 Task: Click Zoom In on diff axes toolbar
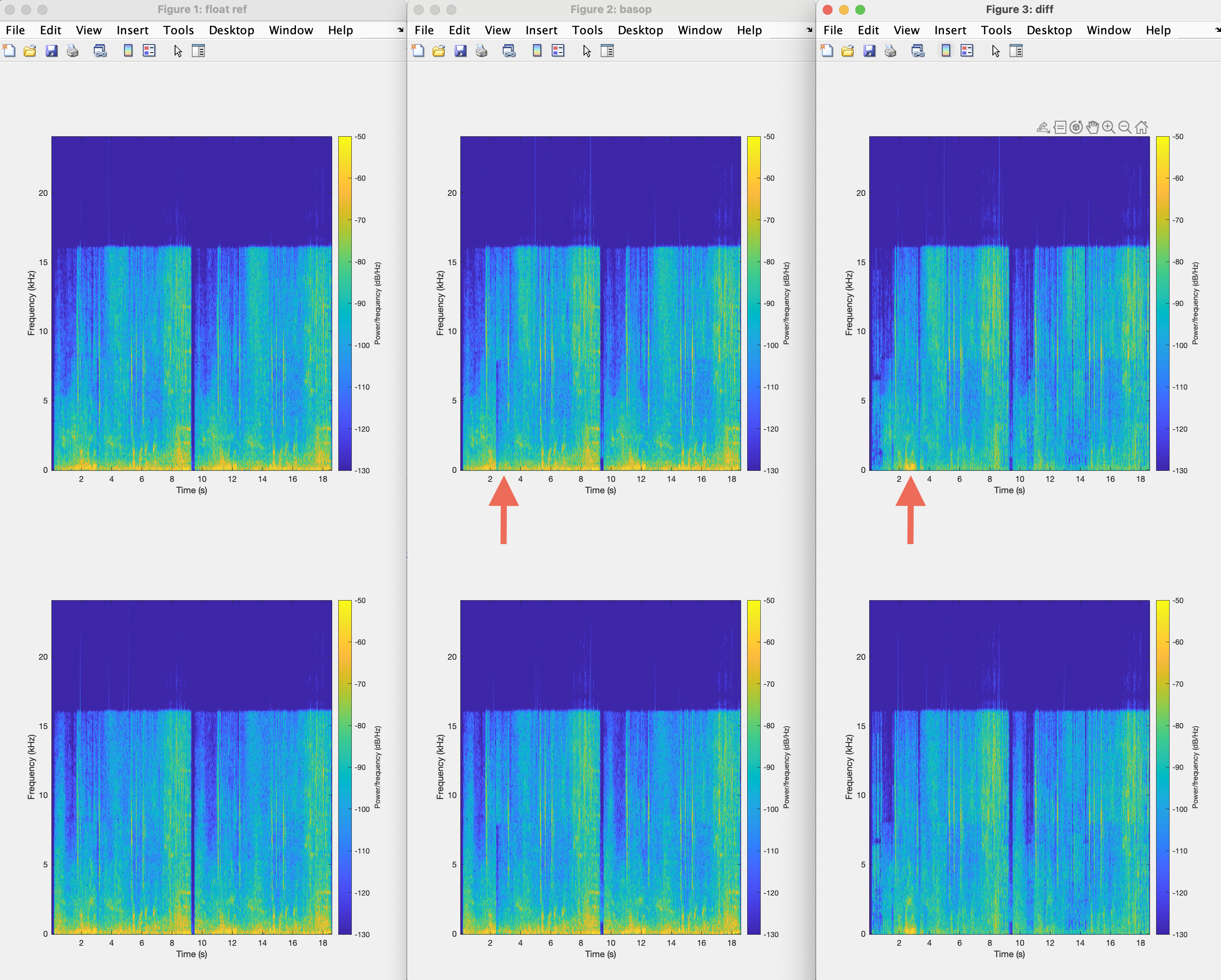click(1108, 127)
